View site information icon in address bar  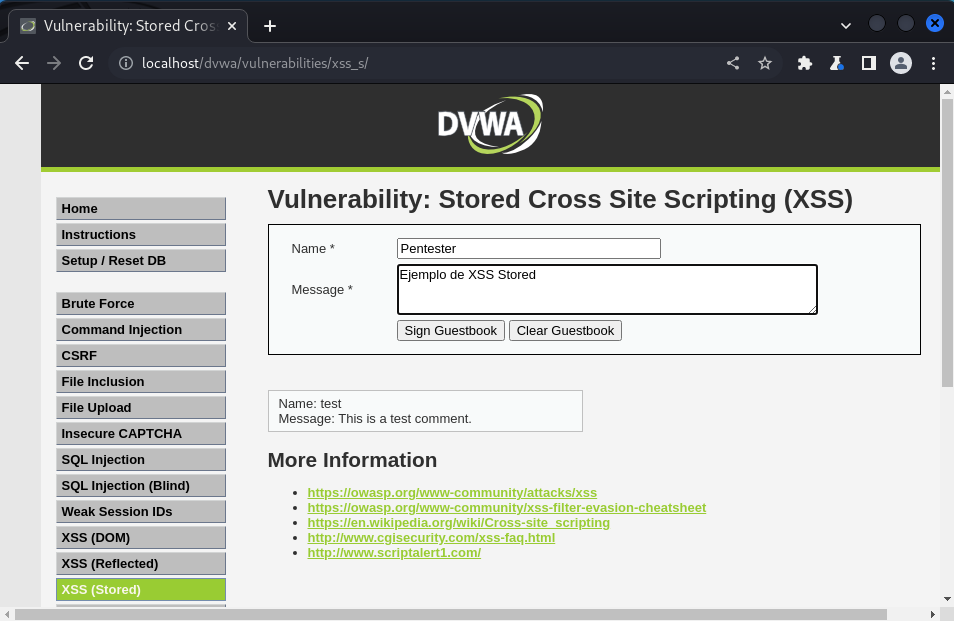(x=126, y=63)
